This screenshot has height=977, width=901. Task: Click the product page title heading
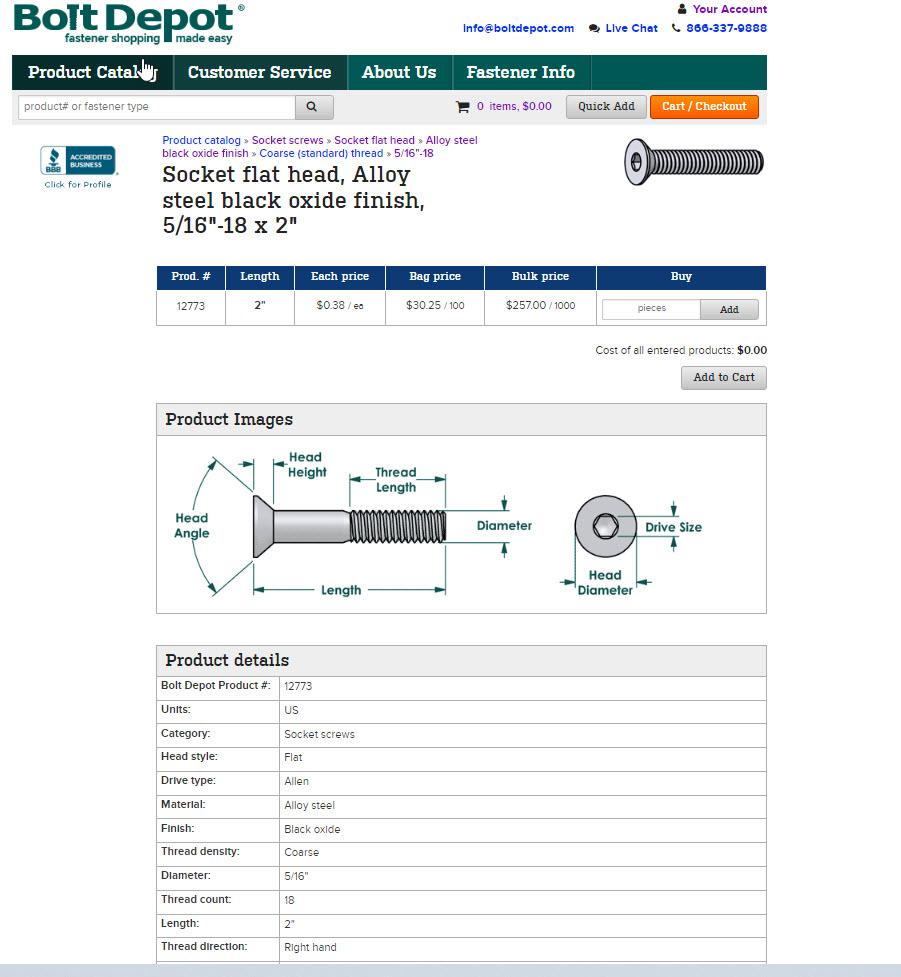(293, 200)
